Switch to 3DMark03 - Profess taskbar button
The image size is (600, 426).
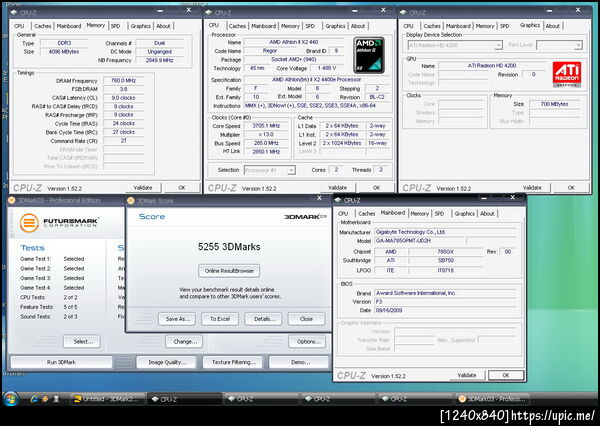pos(492,399)
